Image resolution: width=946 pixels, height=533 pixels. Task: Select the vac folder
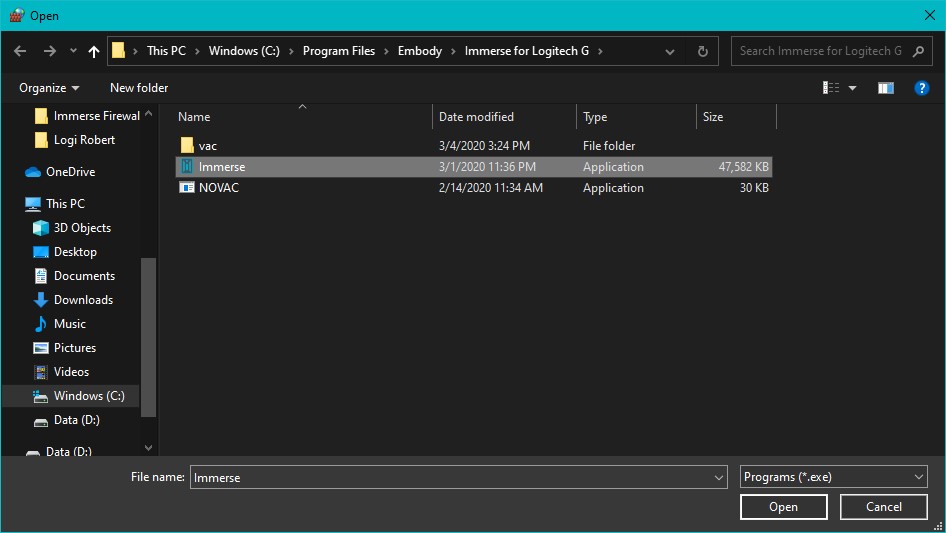[474, 145]
